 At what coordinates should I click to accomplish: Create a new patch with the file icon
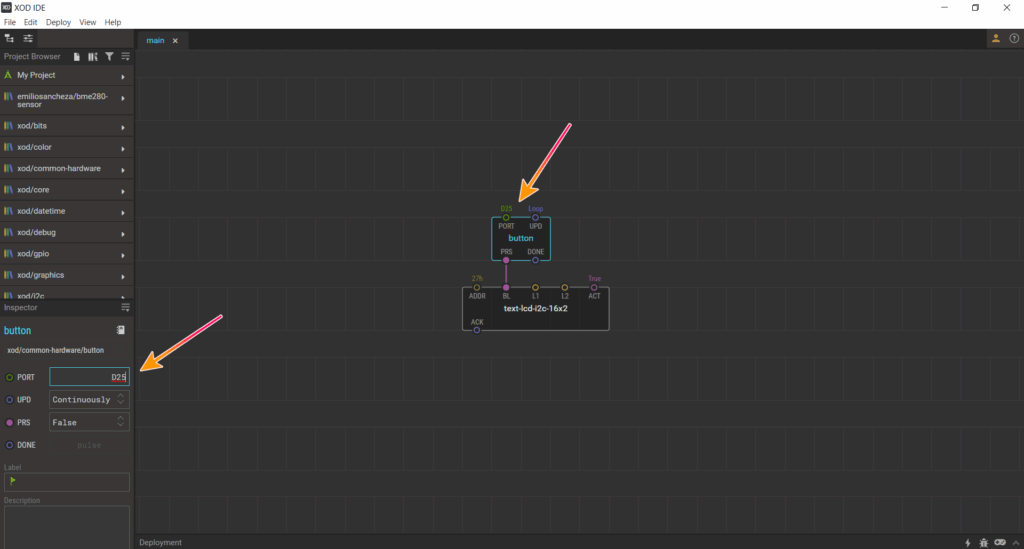(77, 57)
